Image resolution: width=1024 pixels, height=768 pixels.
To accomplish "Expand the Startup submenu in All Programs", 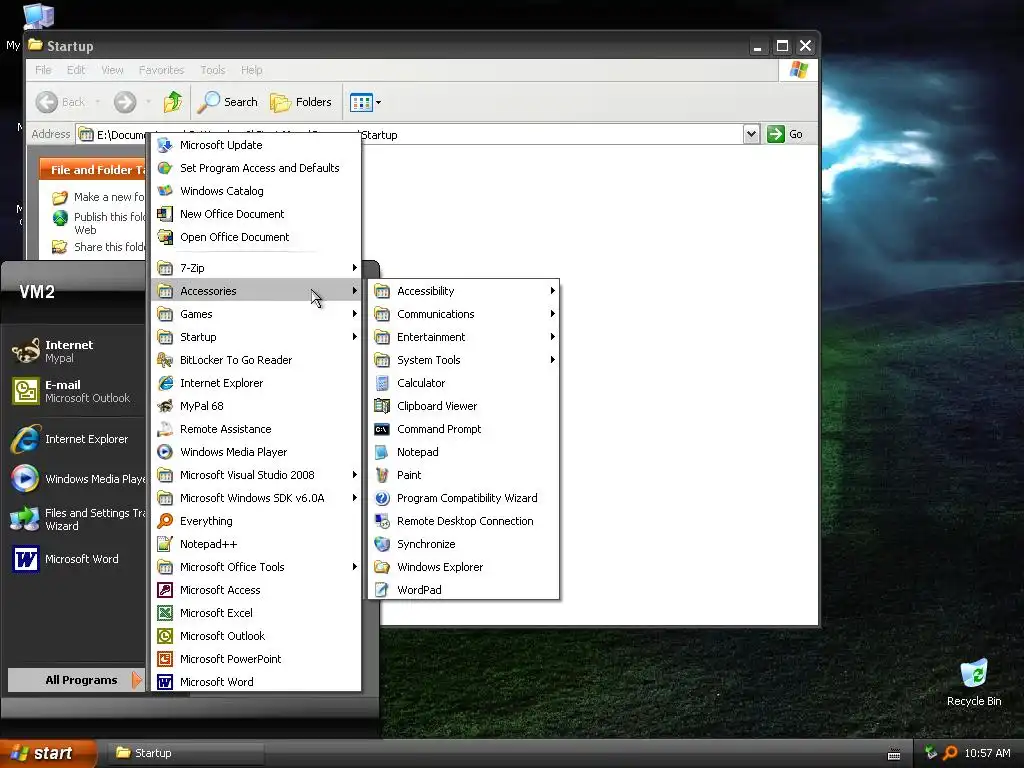I will [x=256, y=337].
